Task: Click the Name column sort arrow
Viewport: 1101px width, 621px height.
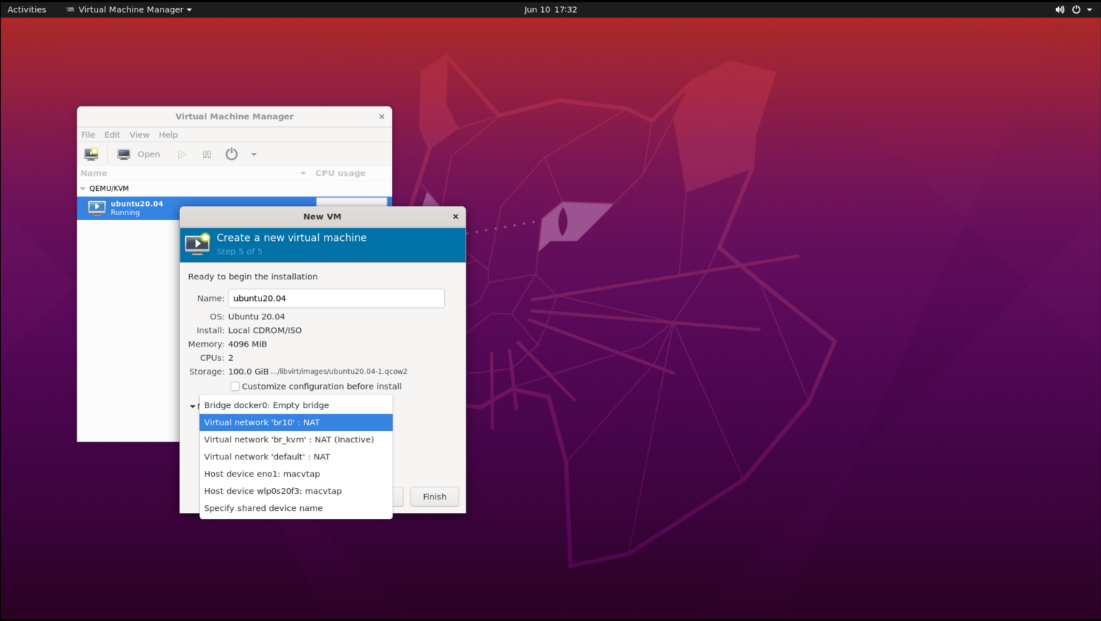Action: point(303,174)
